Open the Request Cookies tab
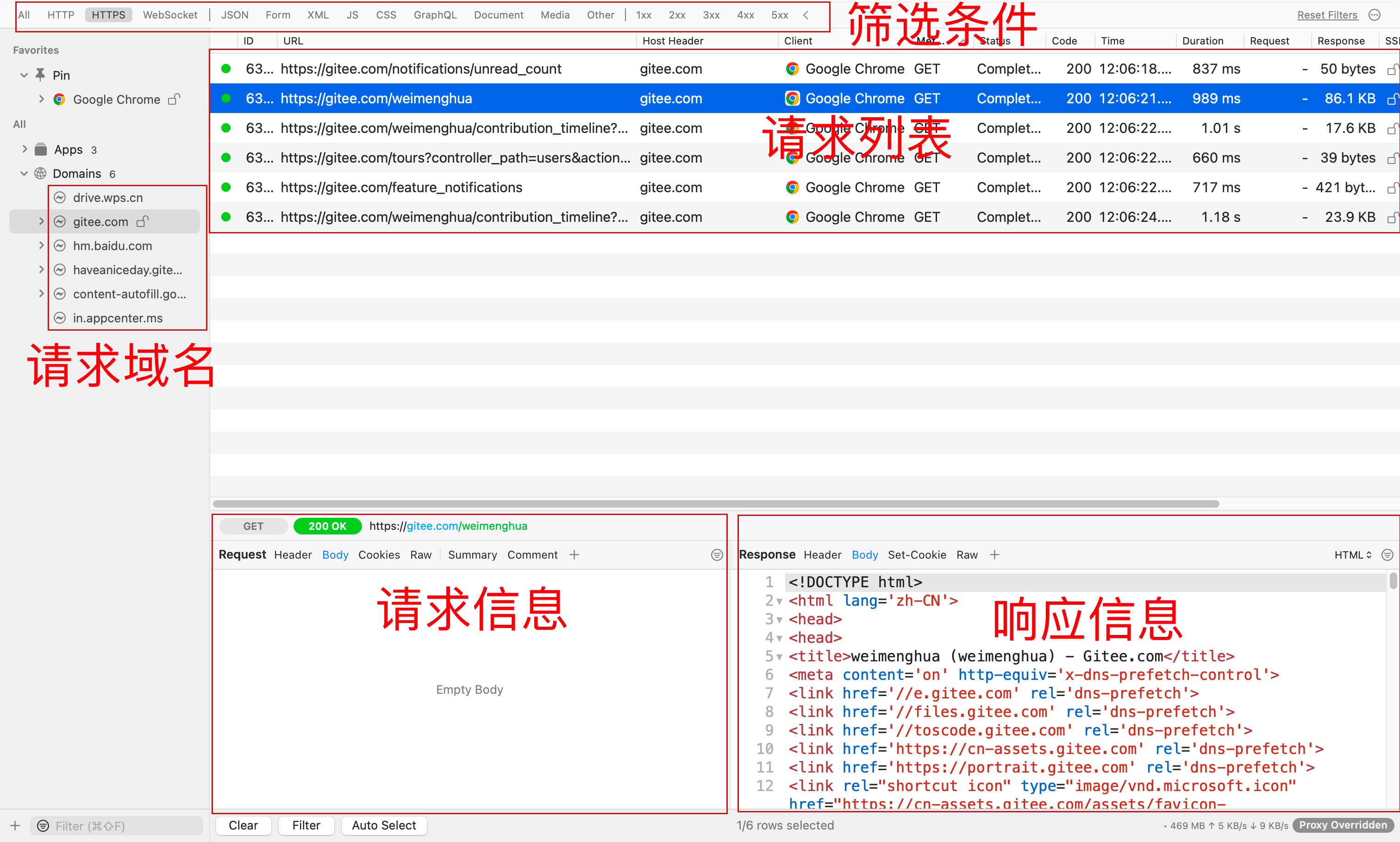Viewport: 1400px width, 842px height. [379, 555]
